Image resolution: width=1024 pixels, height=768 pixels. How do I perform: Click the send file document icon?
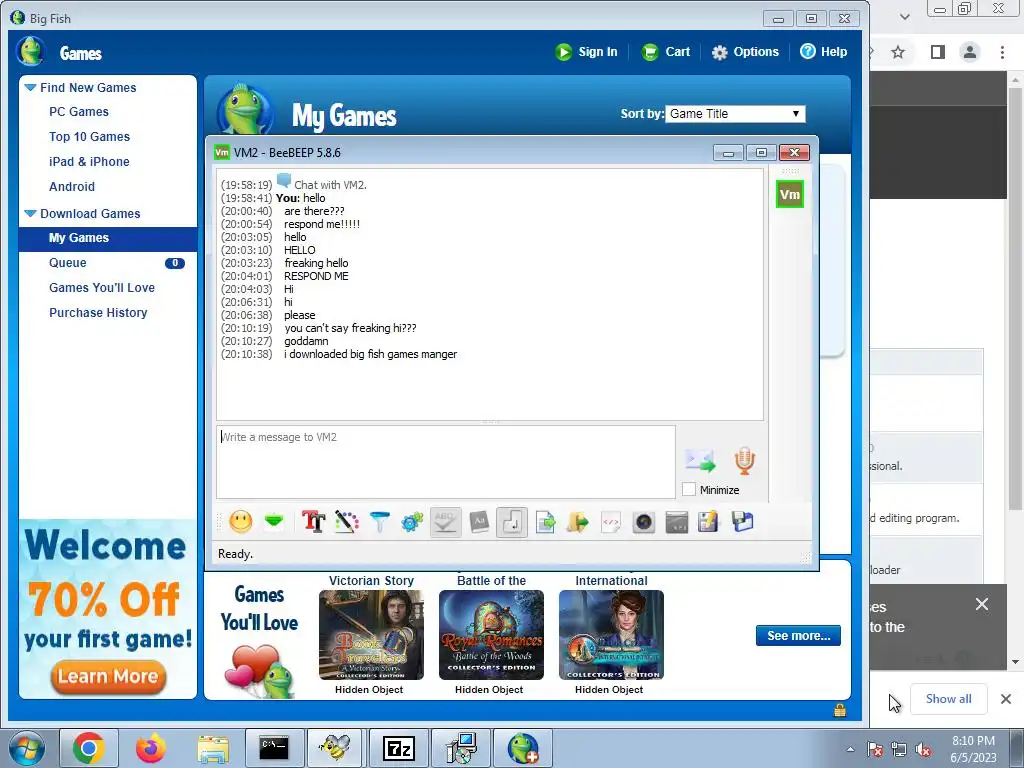pyautogui.click(x=545, y=522)
